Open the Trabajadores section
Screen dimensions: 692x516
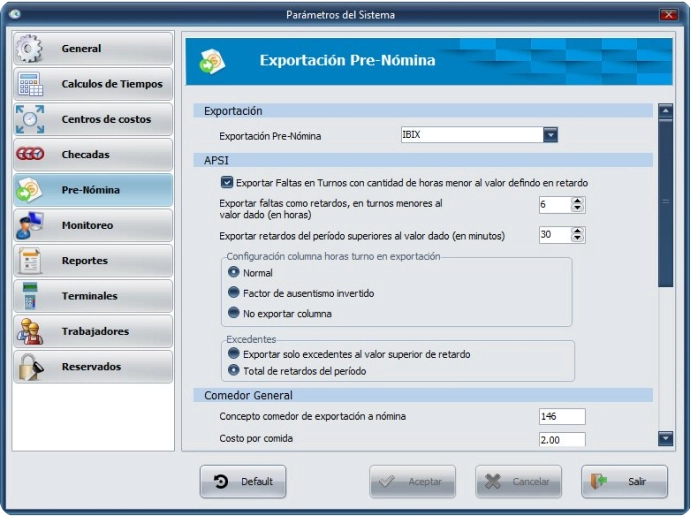(x=93, y=331)
